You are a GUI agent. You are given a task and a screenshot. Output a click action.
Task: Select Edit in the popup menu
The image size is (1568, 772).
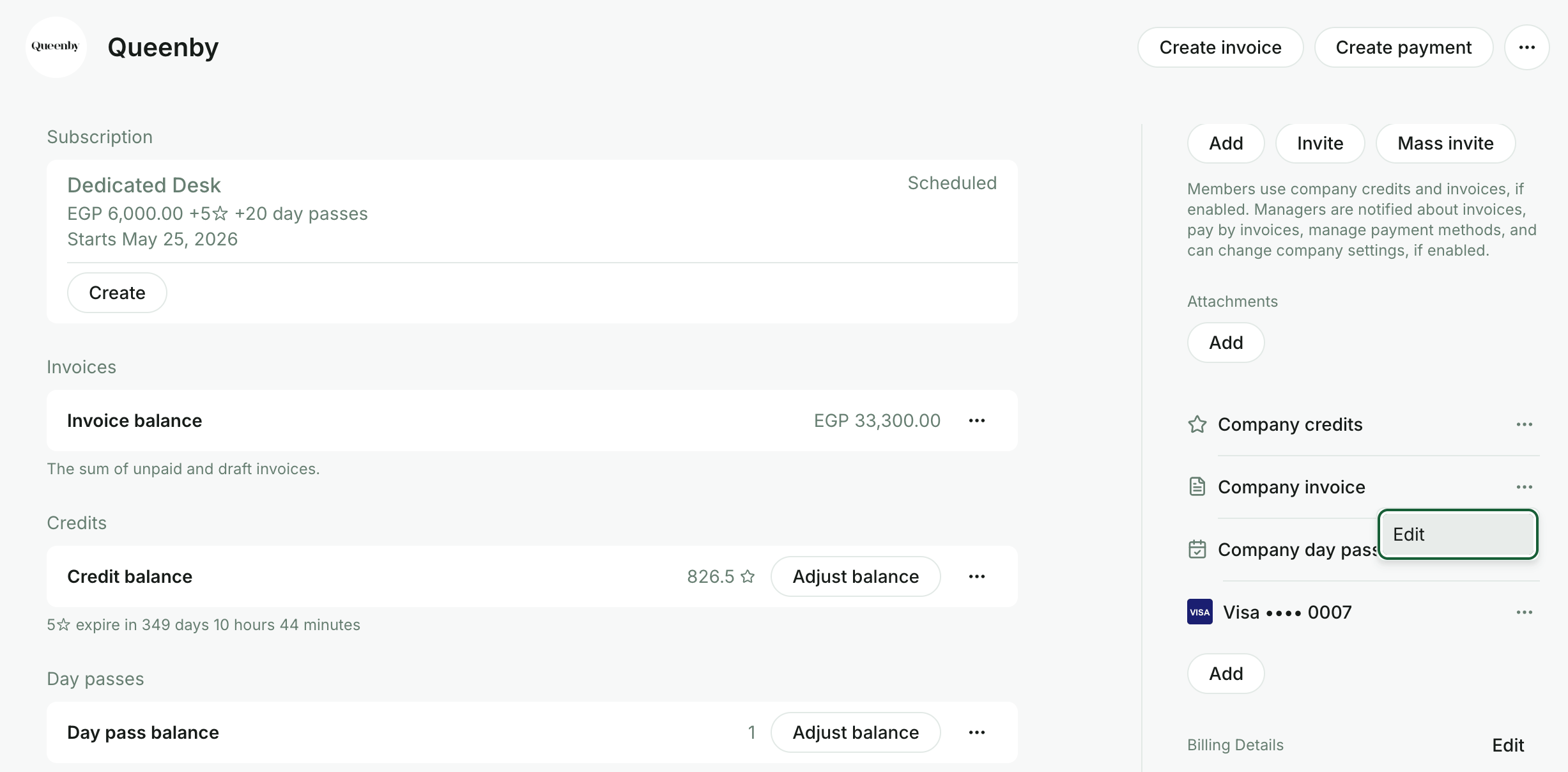[1457, 534]
